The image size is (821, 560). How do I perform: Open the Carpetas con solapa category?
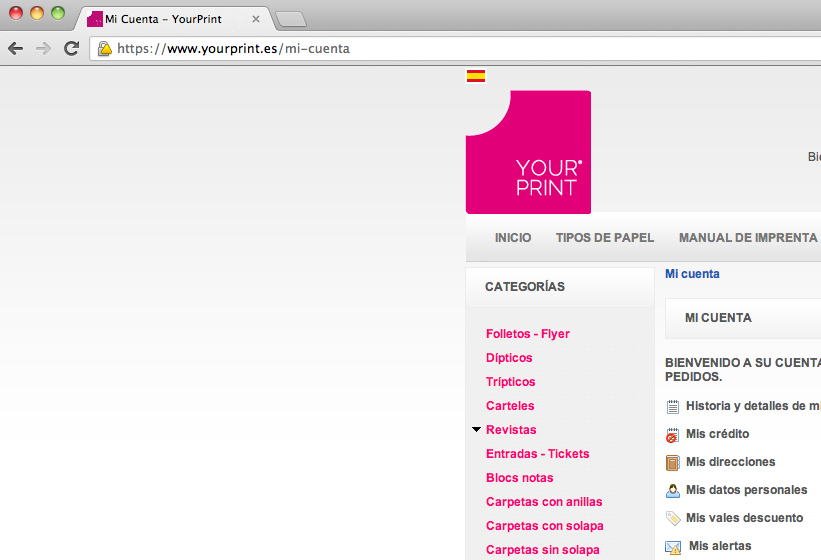(545, 526)
